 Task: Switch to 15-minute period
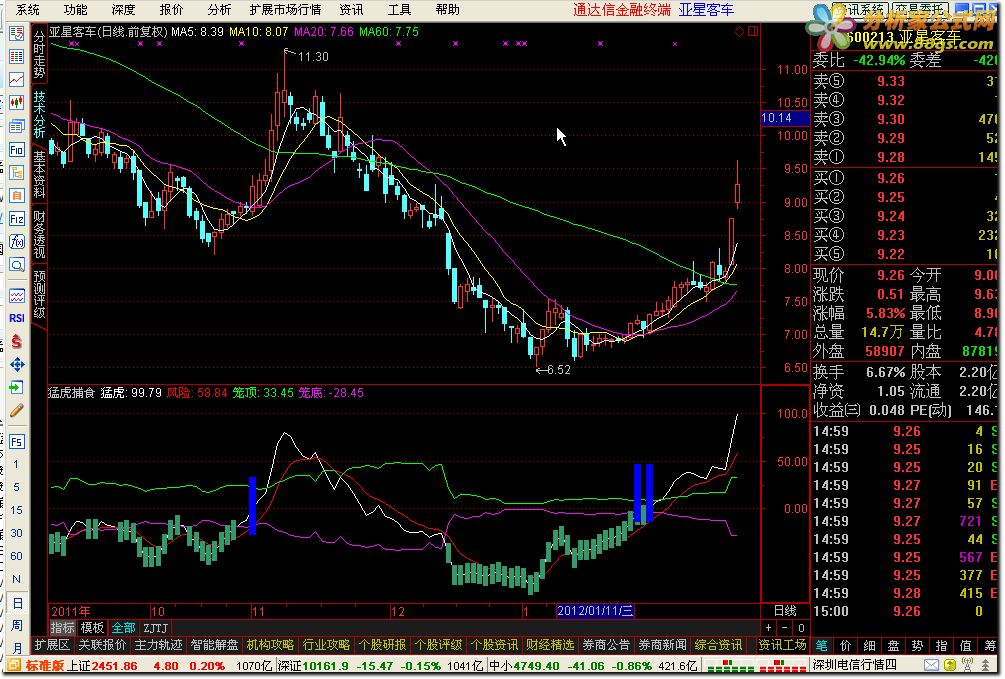pyautogui.click(x=17, y=510)
